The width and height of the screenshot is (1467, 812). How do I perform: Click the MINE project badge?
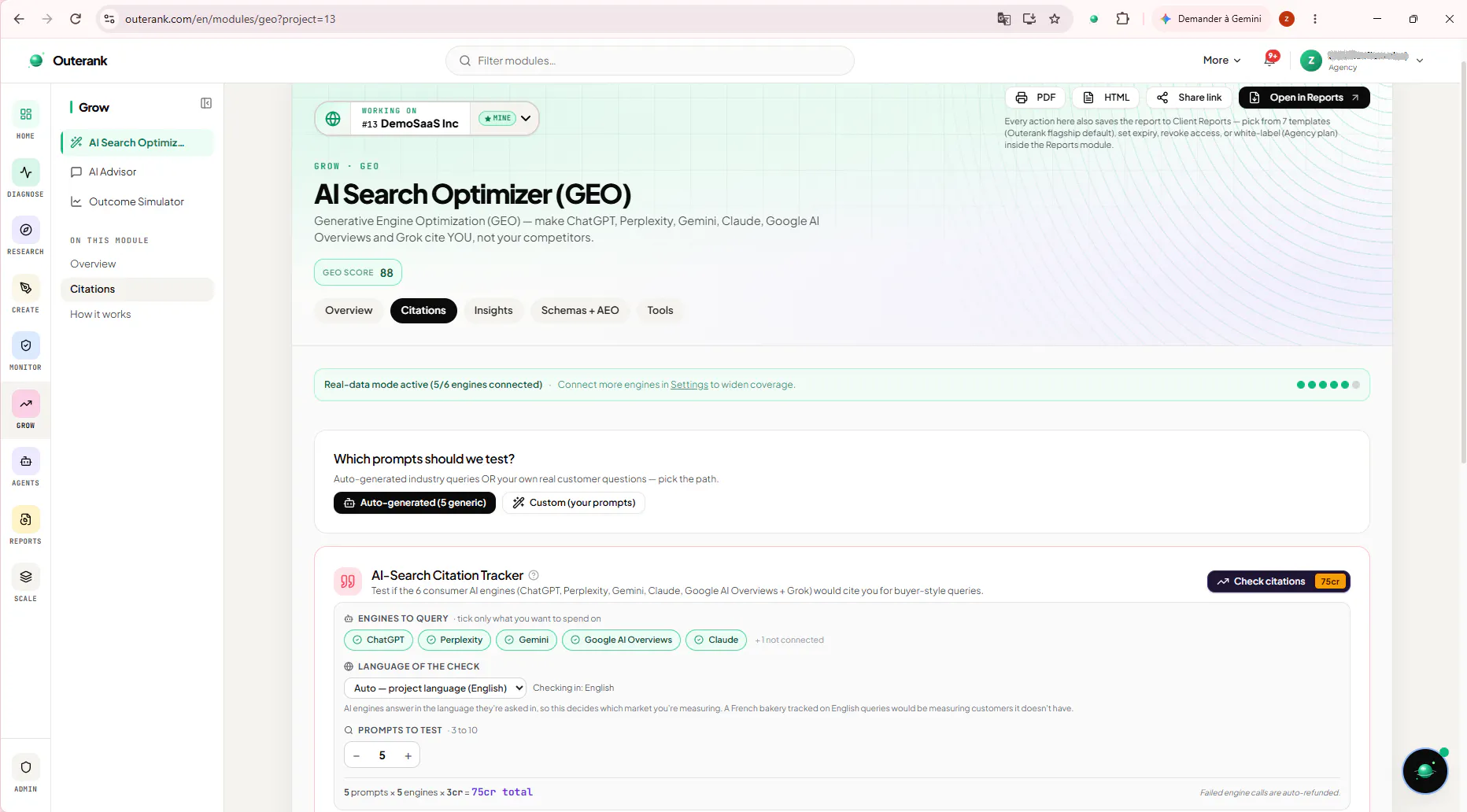(497, 119)
